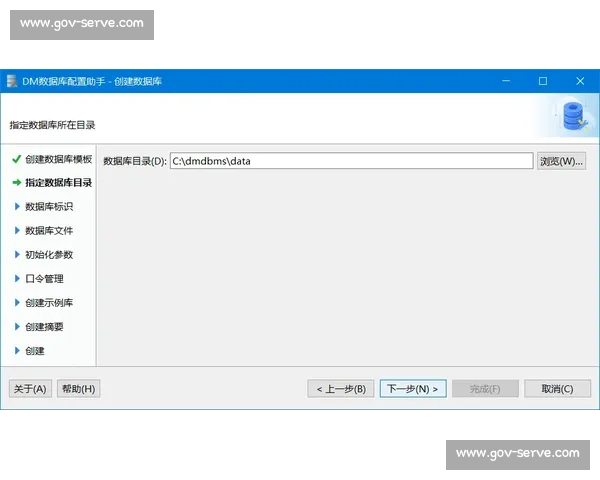This screenshot has width=600, height=480.
Task: Click the 关于(A) about button
Action: tap(30, 389)
